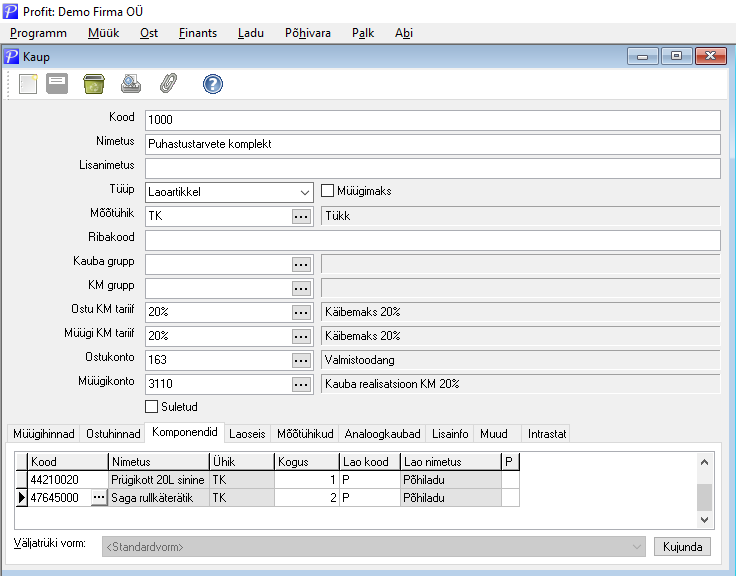Switch to the Mõõtühikud tab

(x=305, y=434)
